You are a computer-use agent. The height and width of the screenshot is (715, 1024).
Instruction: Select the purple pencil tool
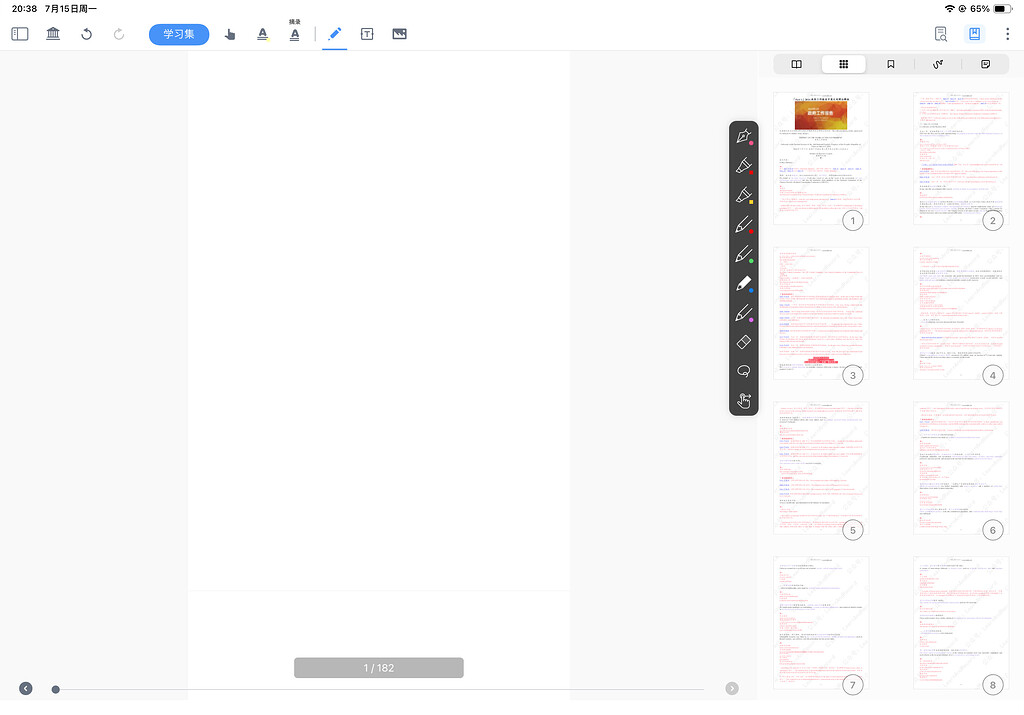[744, 312]
